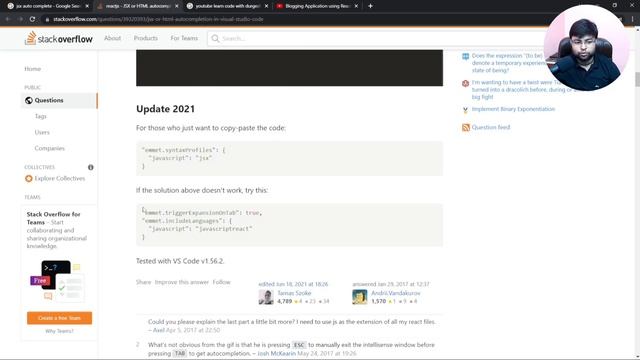Reload the page with the refresh icon

32,19
